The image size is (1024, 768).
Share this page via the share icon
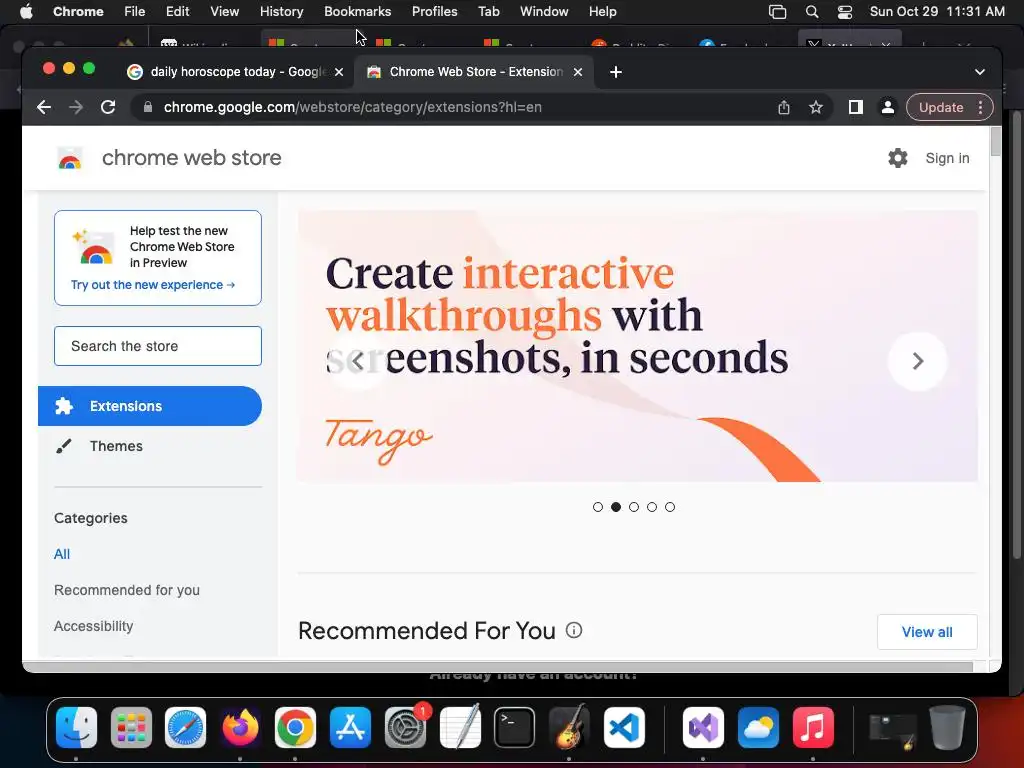[784, 107]
